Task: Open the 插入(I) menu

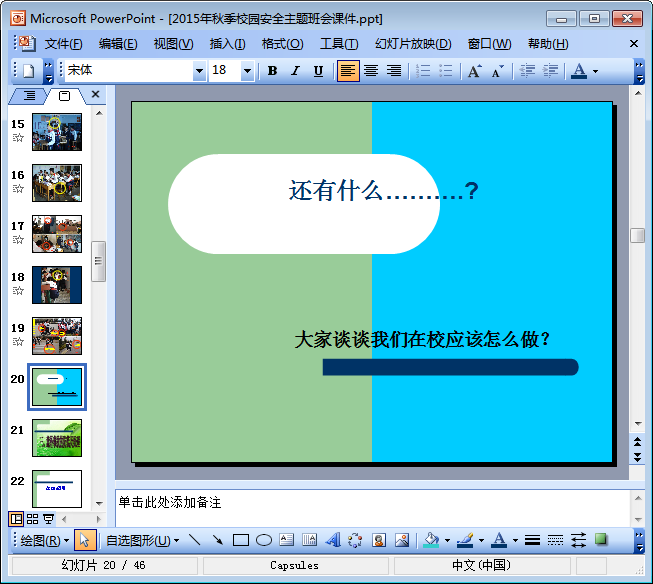Action: (x=227, y=44)
